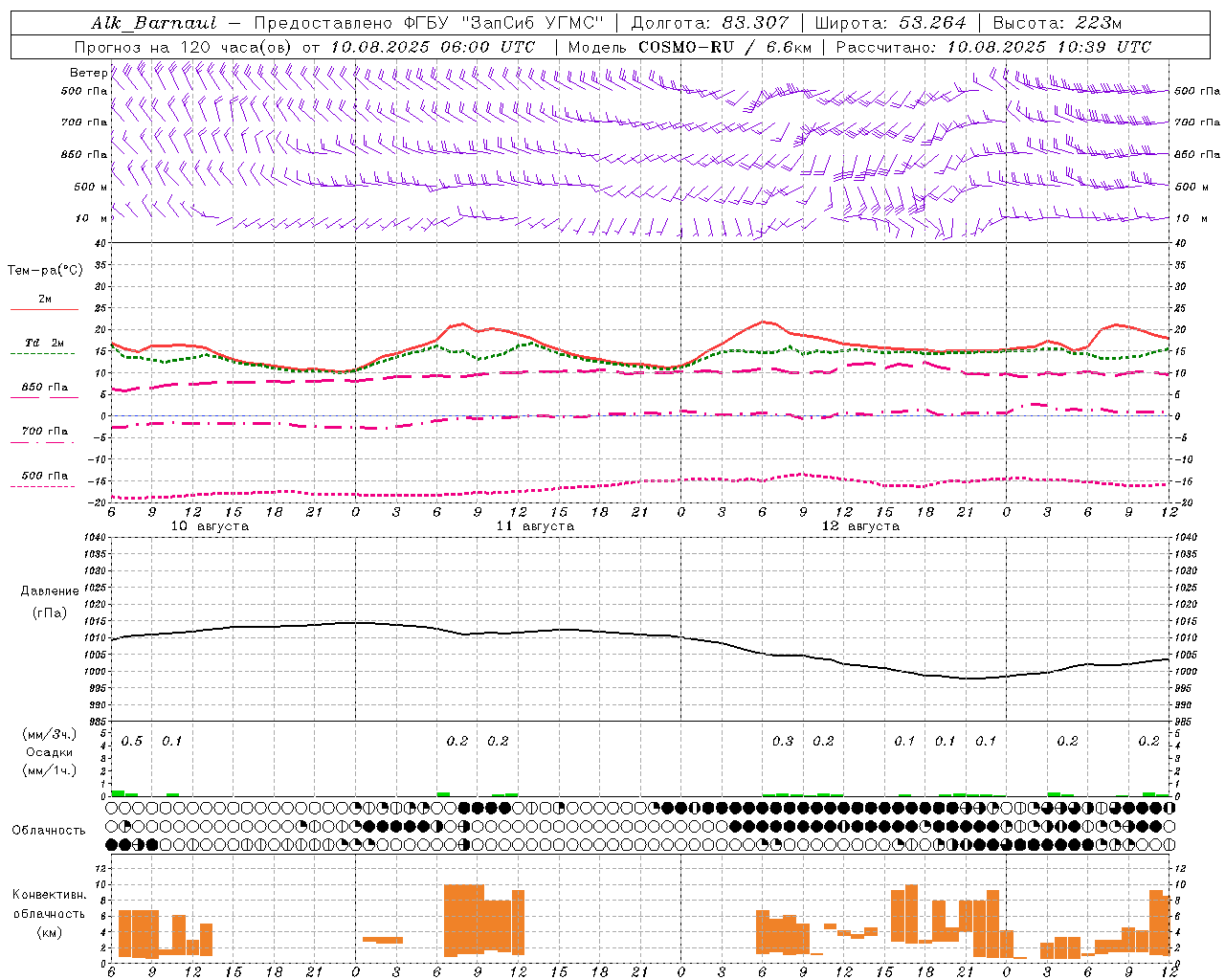Viewport: 1225px width, 980px height.
Task: Click the (гПа) unit label under Давление
Action: [x=50, y=613]
